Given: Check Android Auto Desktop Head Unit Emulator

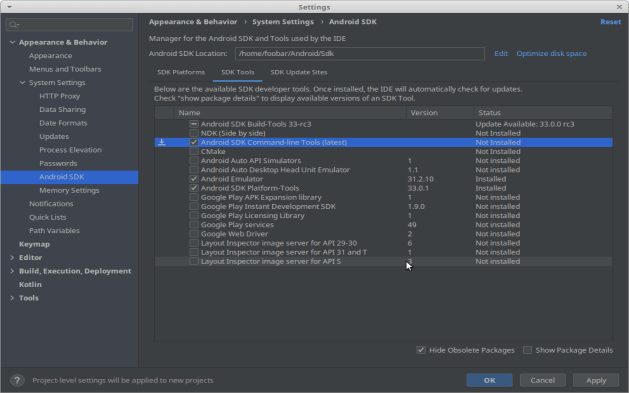Looking at the screenshot, I should coord(194,170).
